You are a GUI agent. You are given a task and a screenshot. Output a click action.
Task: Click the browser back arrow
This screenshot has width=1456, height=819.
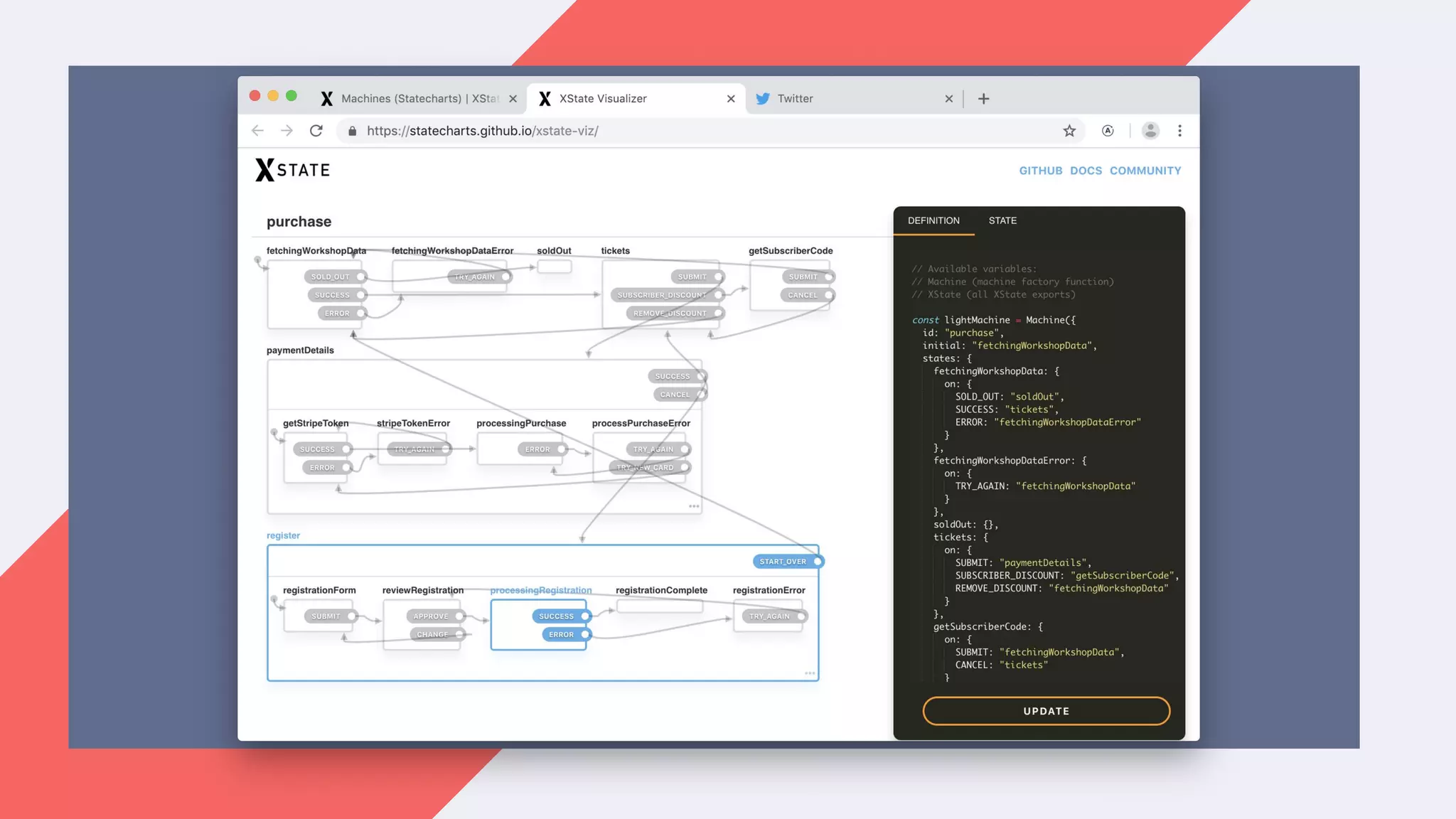(x=257, y=131)
